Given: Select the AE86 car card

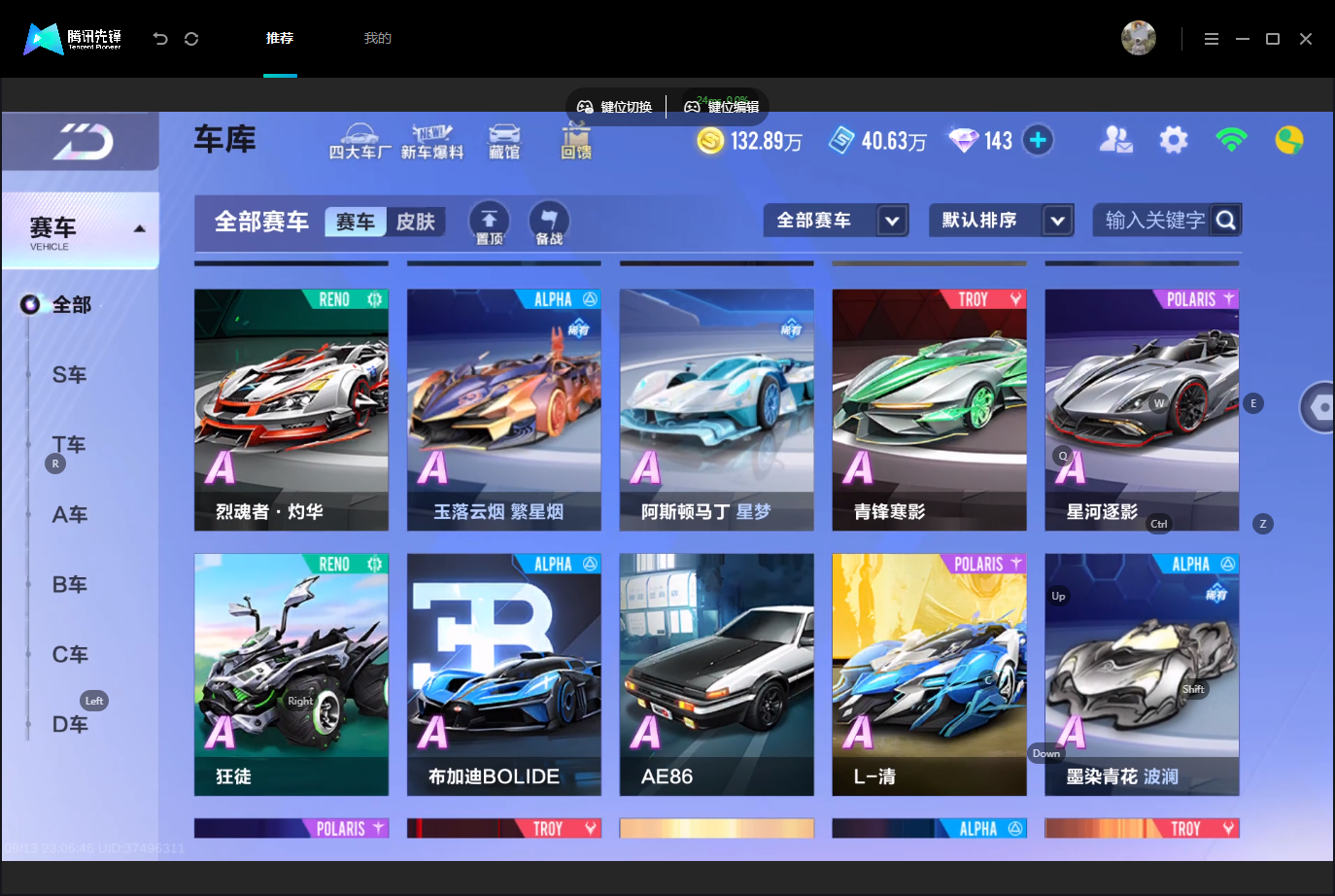Looking at the screenshot, I should coord(717,675).
